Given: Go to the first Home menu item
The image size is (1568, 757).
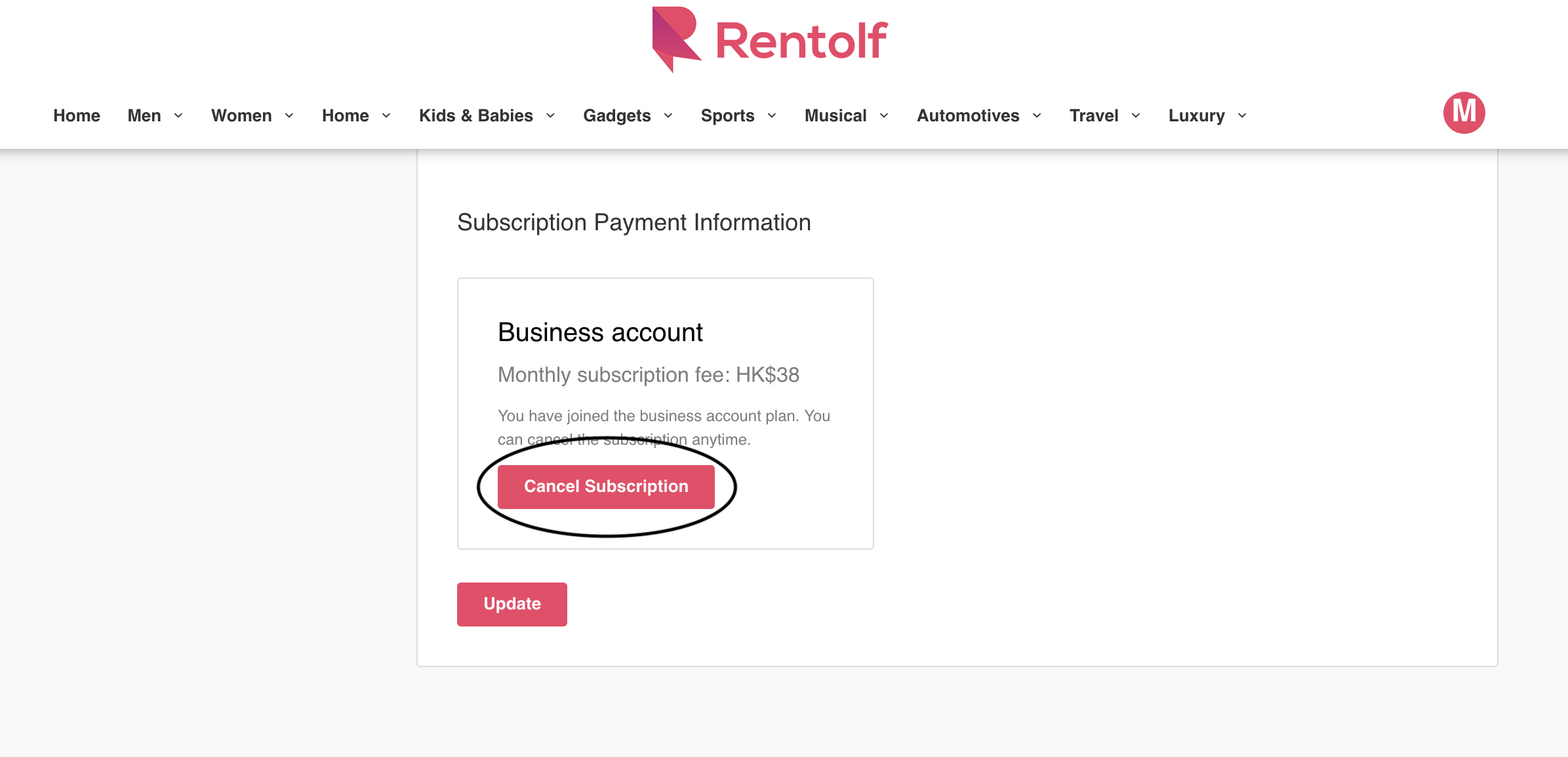Looking at the screenshot, I should pyautogui.click(x=77, y=115).
